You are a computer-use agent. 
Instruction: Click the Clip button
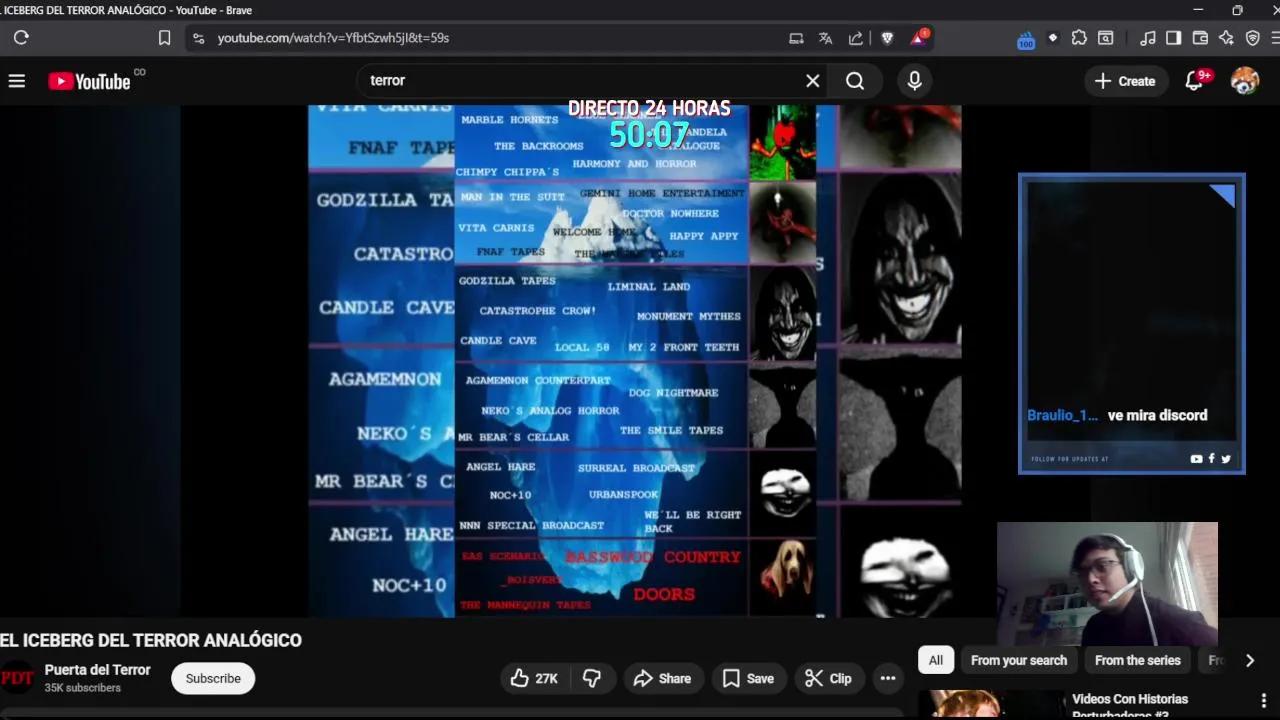(828, 678)
